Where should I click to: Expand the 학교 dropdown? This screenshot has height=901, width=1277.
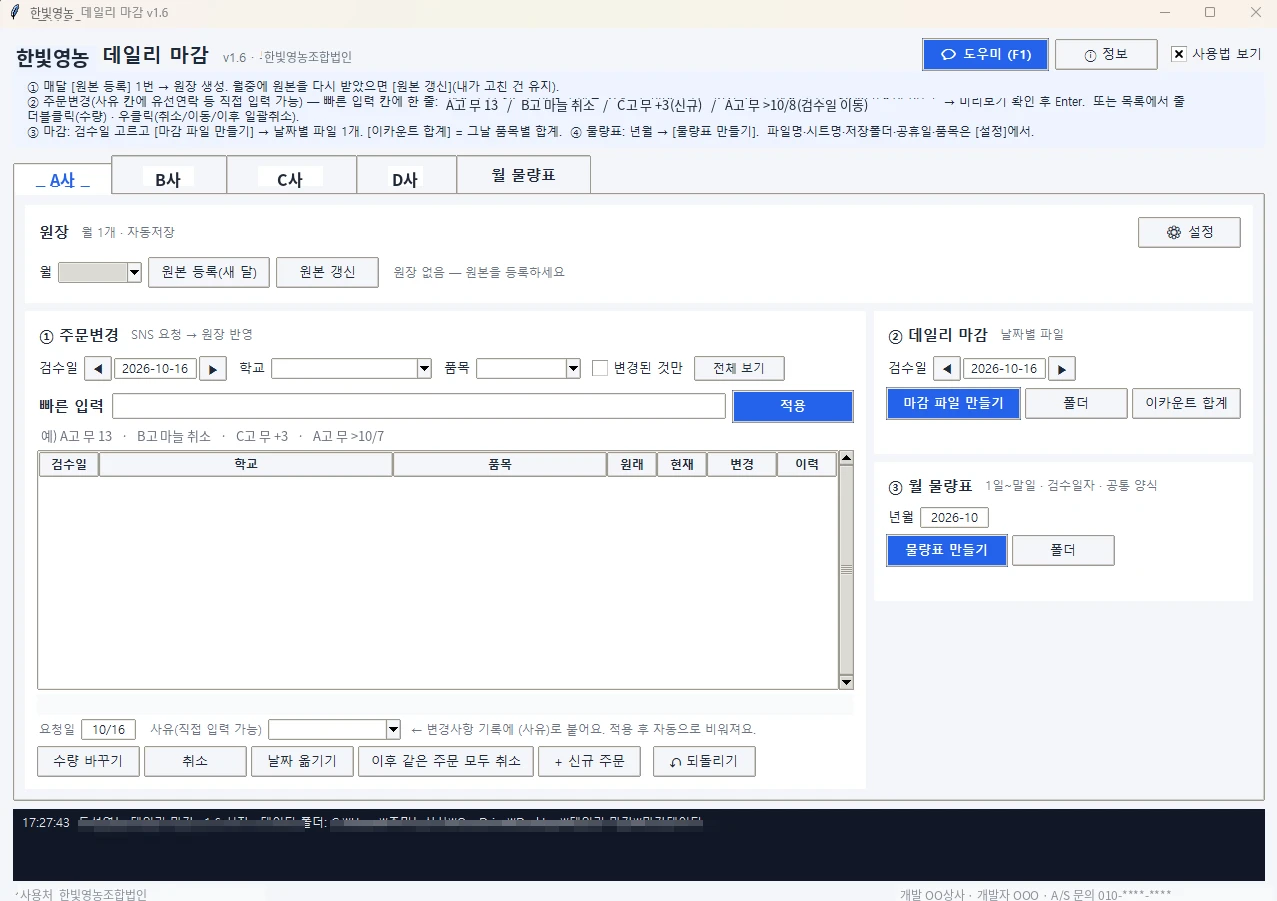[x=423, y=368]
